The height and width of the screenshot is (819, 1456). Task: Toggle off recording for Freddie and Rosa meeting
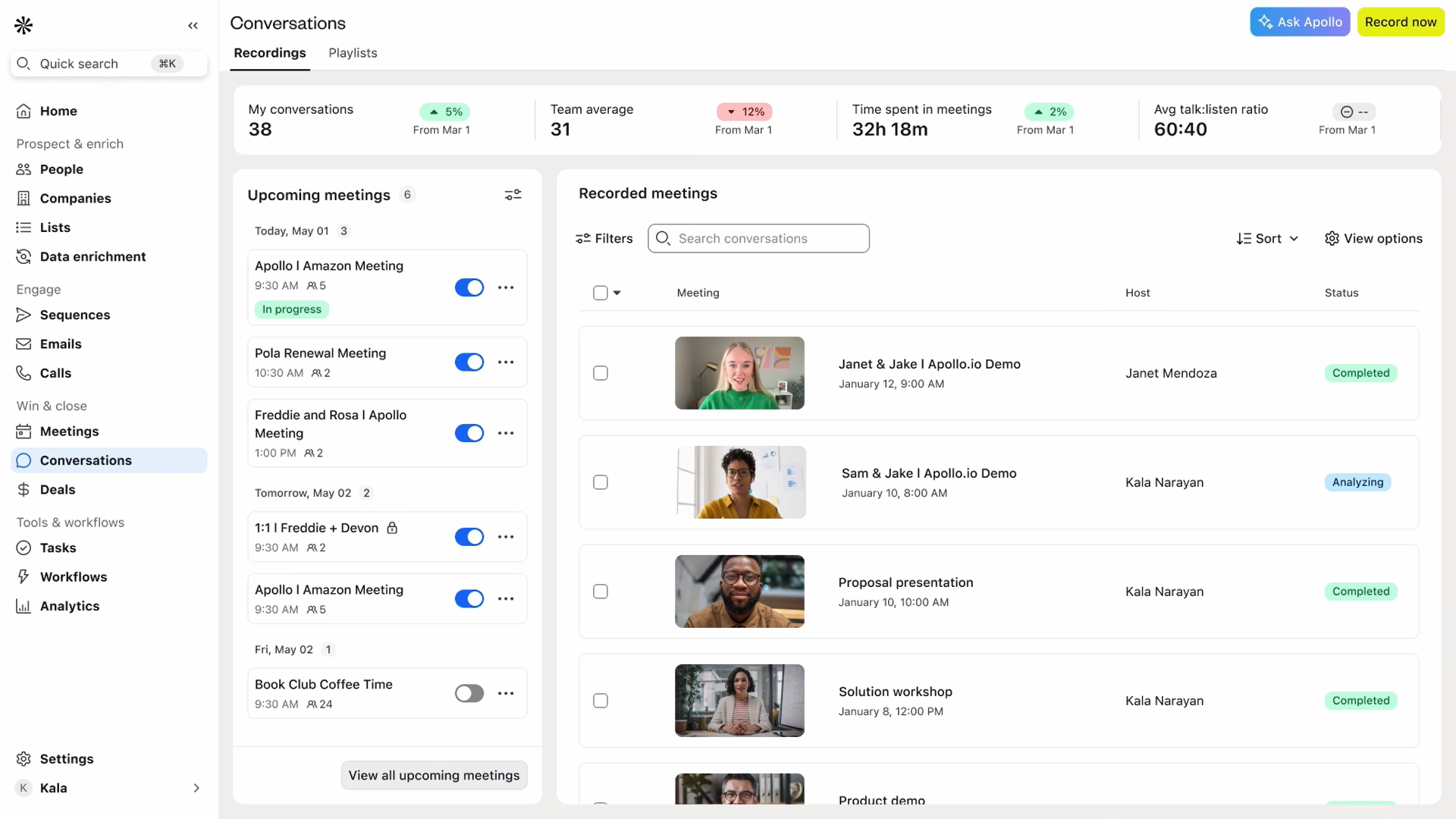pyautogui.click(x=469, y=433)
